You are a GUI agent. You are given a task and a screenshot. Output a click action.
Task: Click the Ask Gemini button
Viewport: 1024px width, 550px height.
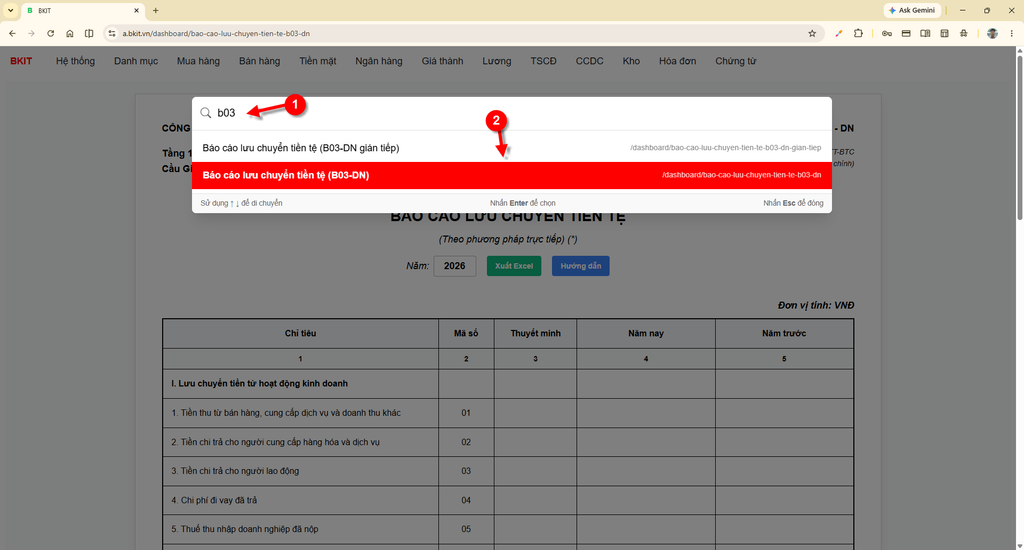[x=912, y=10]
